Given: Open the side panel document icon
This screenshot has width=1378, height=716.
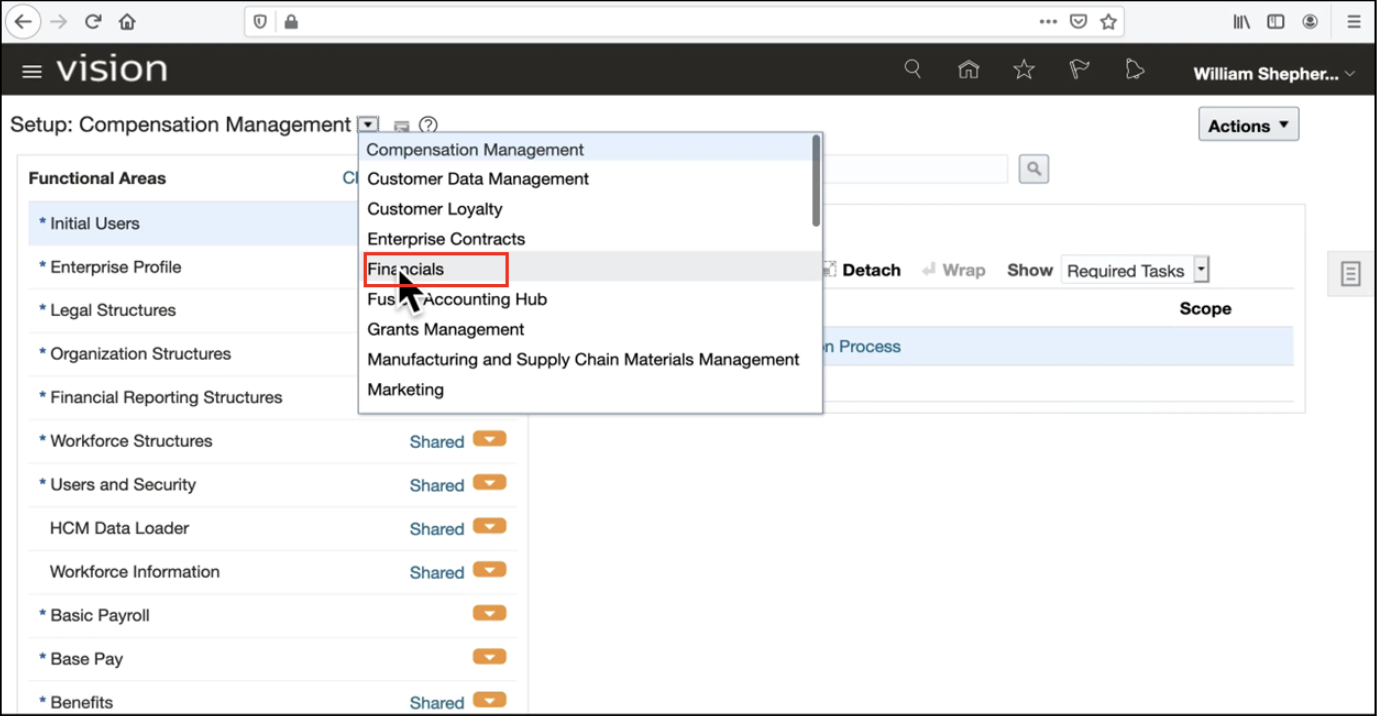Looking at the screenshot, I should 1350,273.
